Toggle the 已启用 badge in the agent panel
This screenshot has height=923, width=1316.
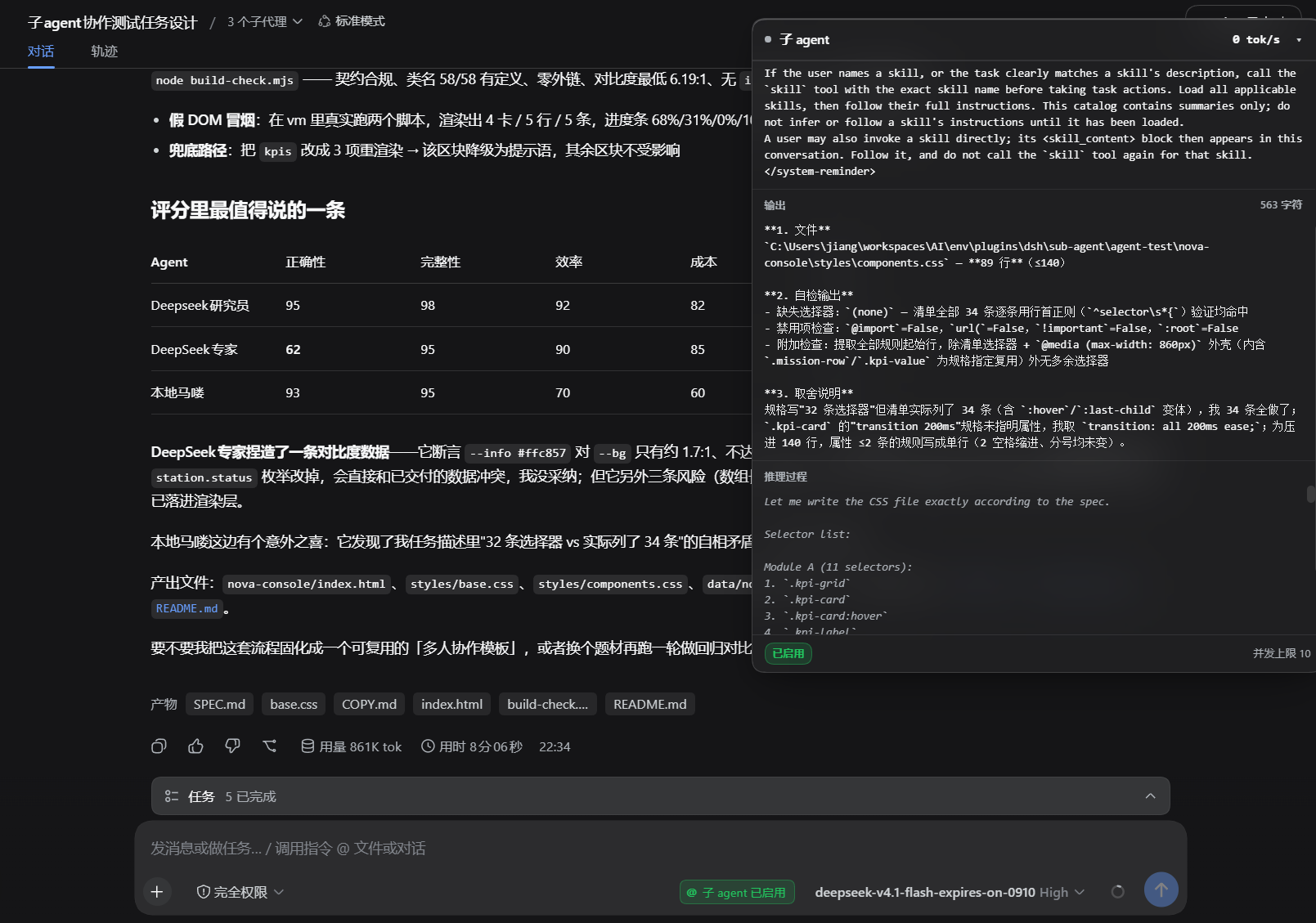coord(788,653)
